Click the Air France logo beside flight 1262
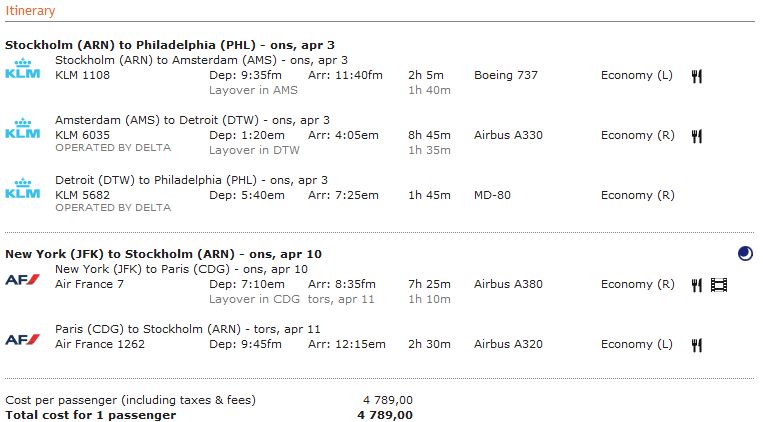763x422 pixels. [22, 339]
